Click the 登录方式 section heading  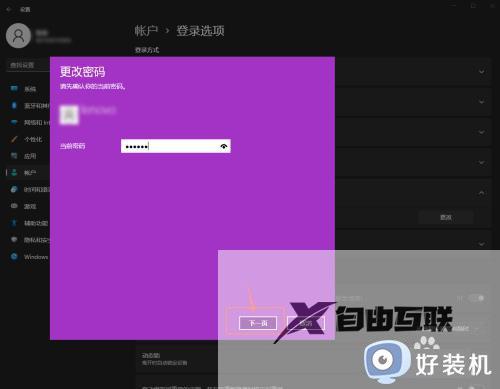pos(147,50)
